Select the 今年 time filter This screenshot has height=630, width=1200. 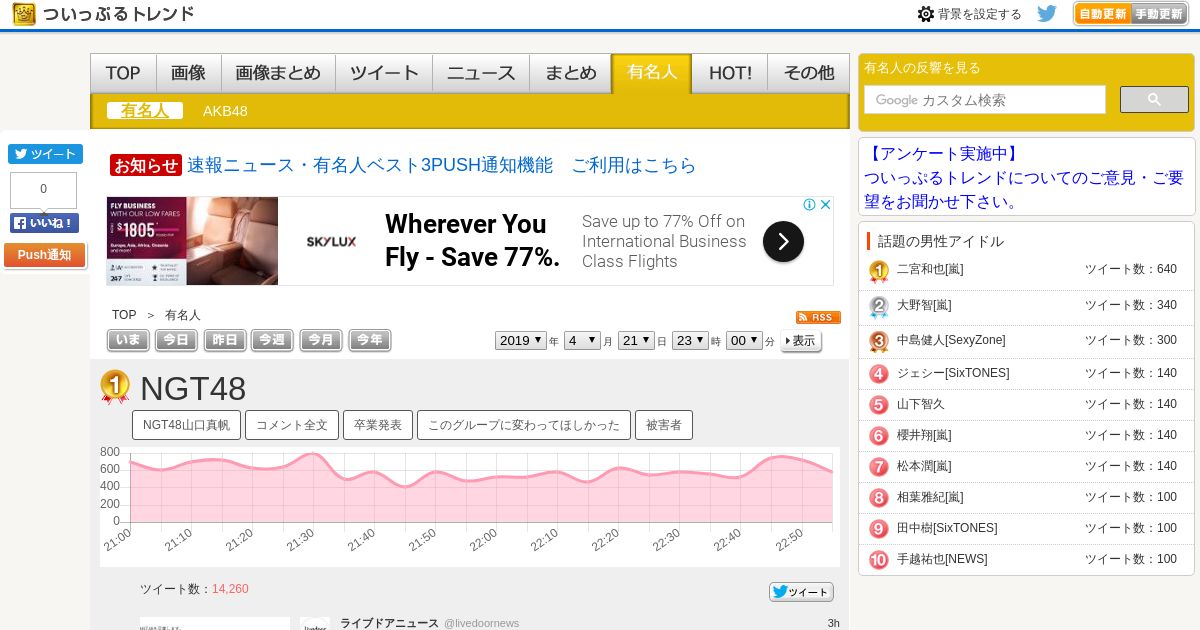[x=369, y=340]
